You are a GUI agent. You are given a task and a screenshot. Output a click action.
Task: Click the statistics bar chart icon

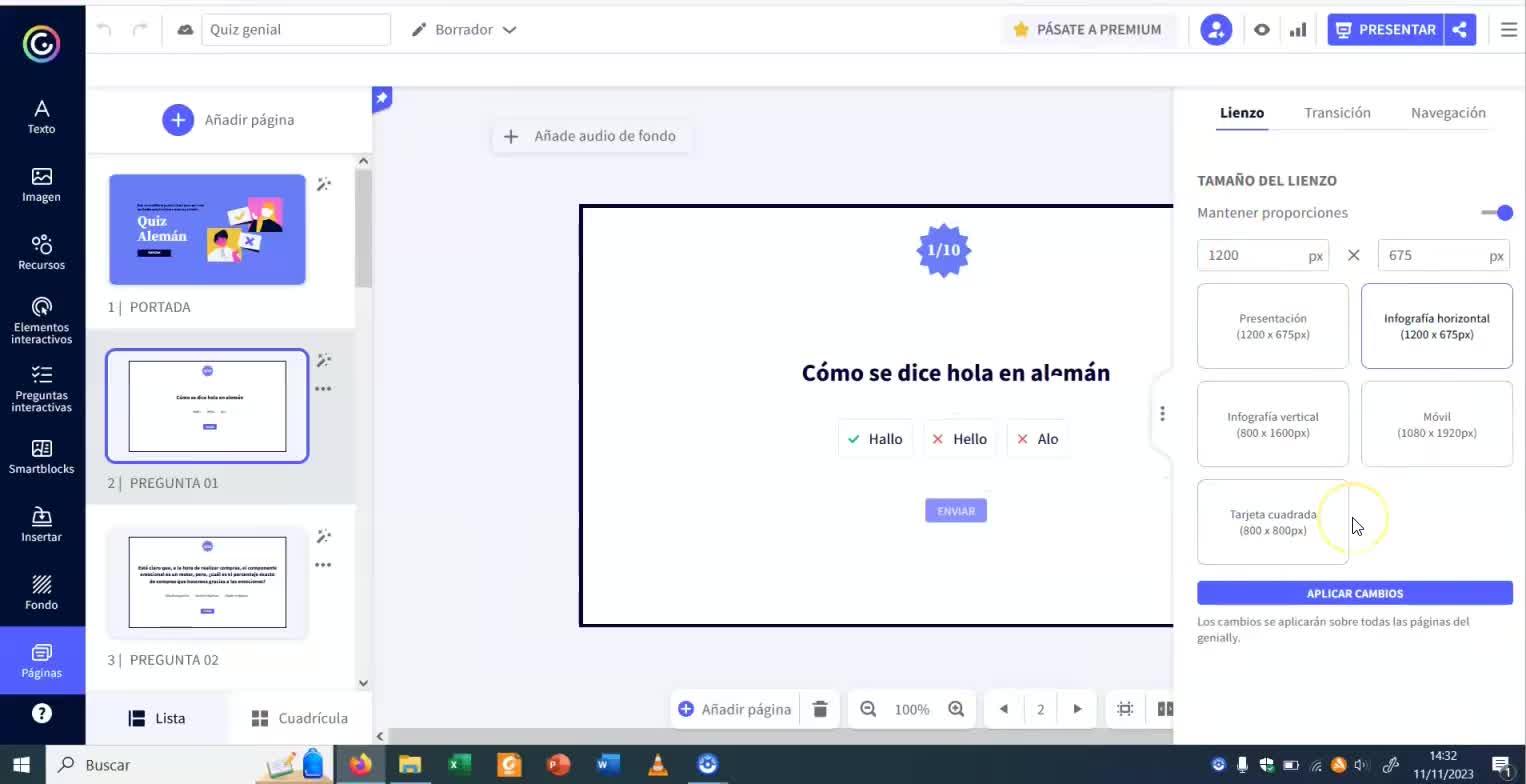tap(1298, 30)
